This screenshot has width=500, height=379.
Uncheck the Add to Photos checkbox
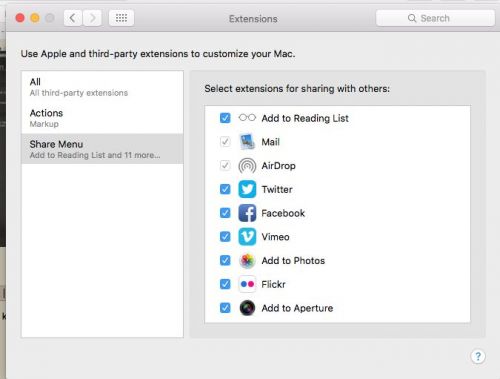click(225, 260)
